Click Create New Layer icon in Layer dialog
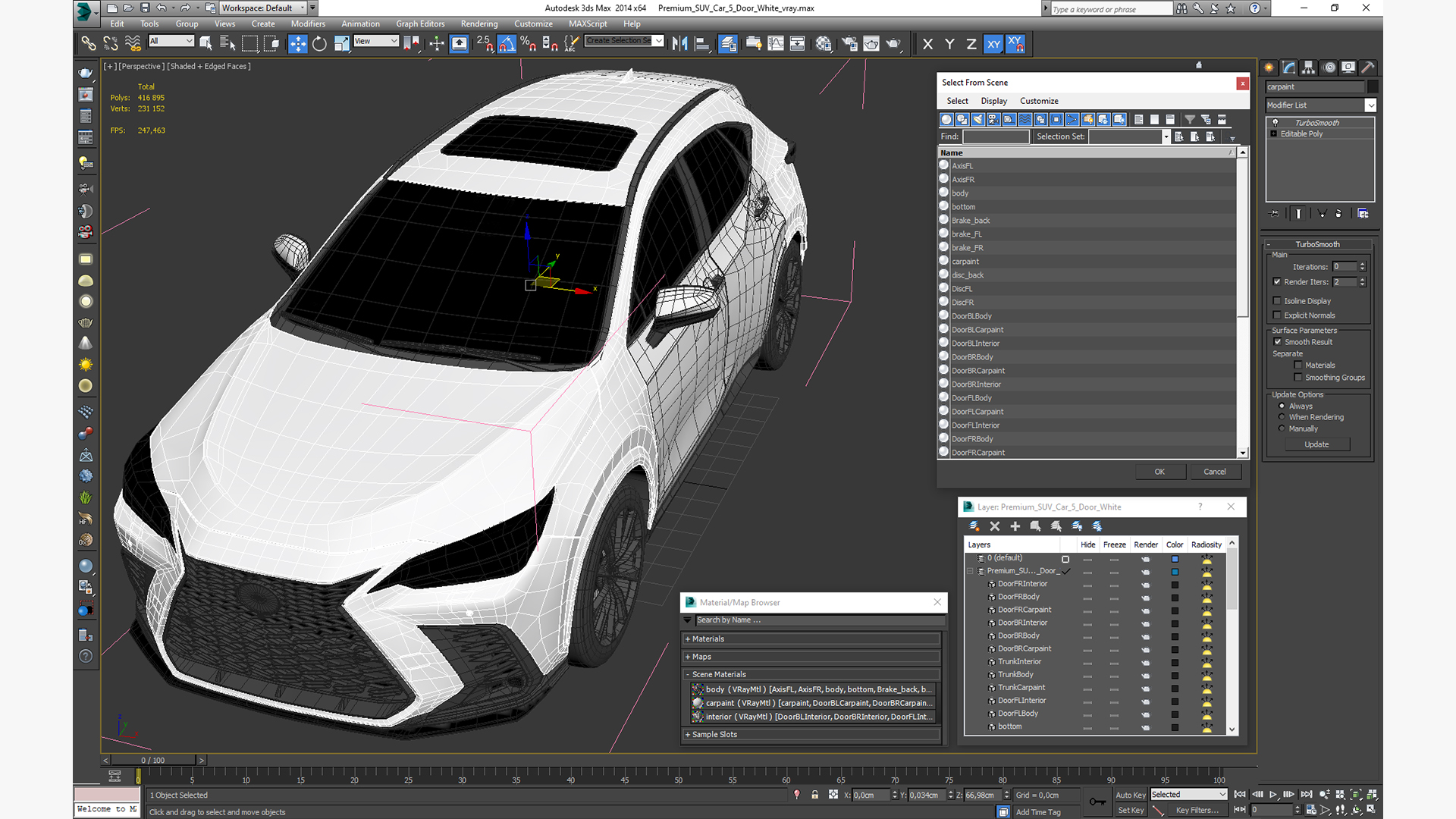 pos(974,526)
